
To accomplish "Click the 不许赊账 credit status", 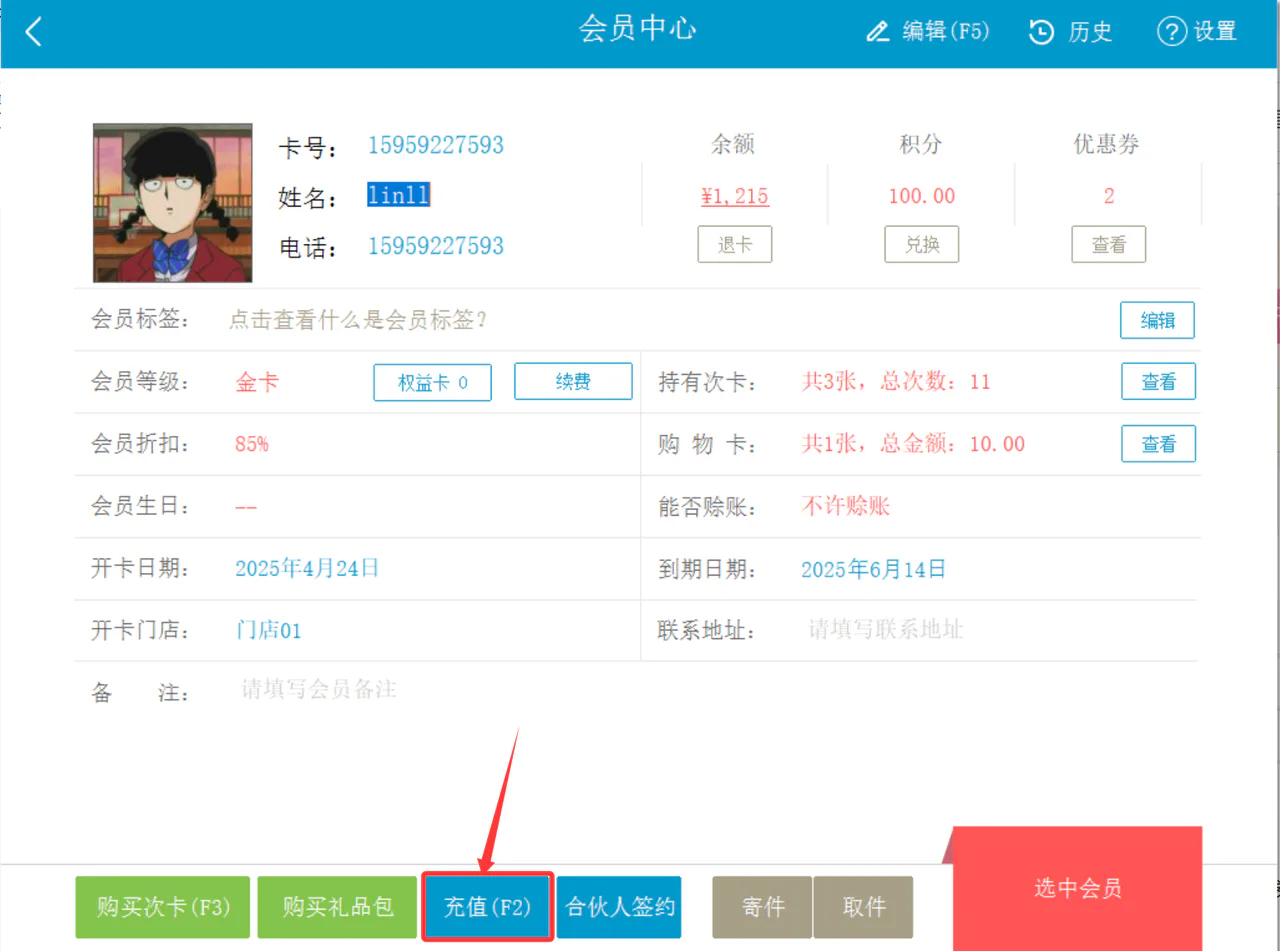I will click(x=845, y=506).
